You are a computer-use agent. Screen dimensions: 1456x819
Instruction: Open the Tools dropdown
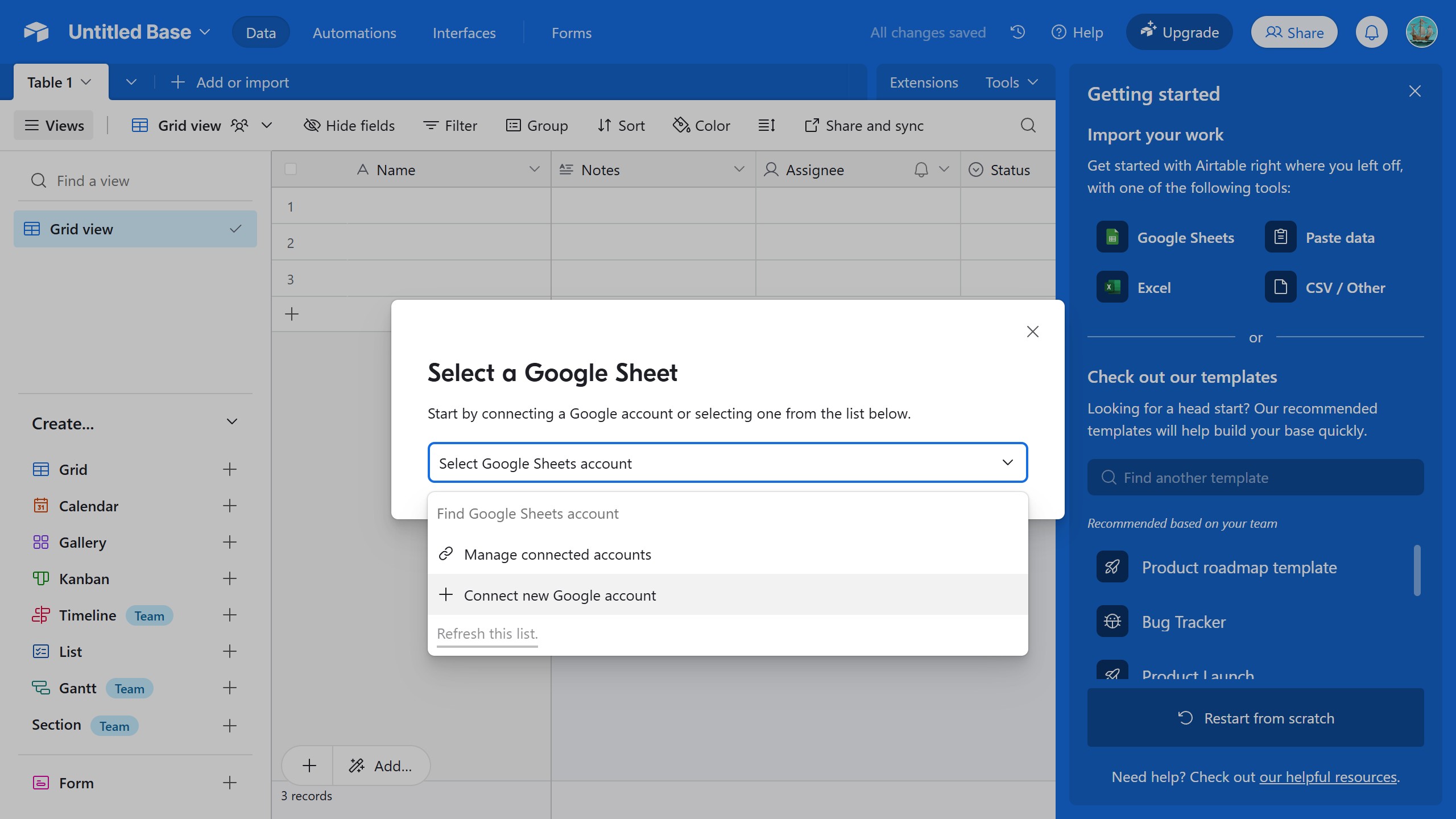click(x=1012, y=82)
